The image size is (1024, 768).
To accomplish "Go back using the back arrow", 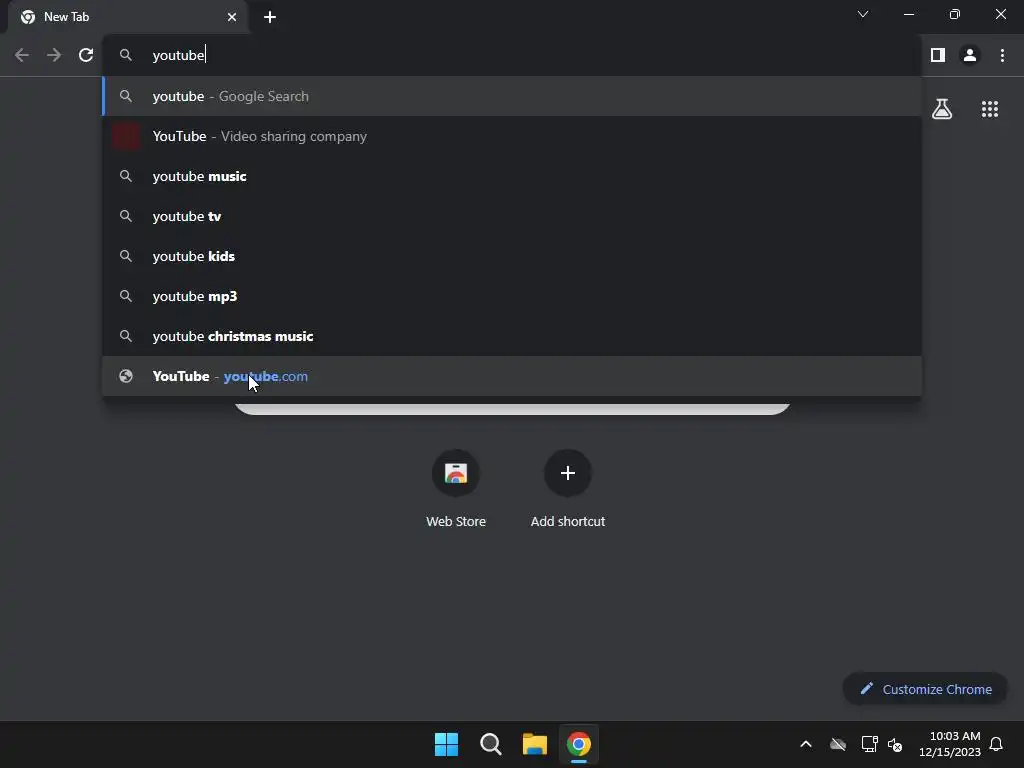I will point(22,56).
